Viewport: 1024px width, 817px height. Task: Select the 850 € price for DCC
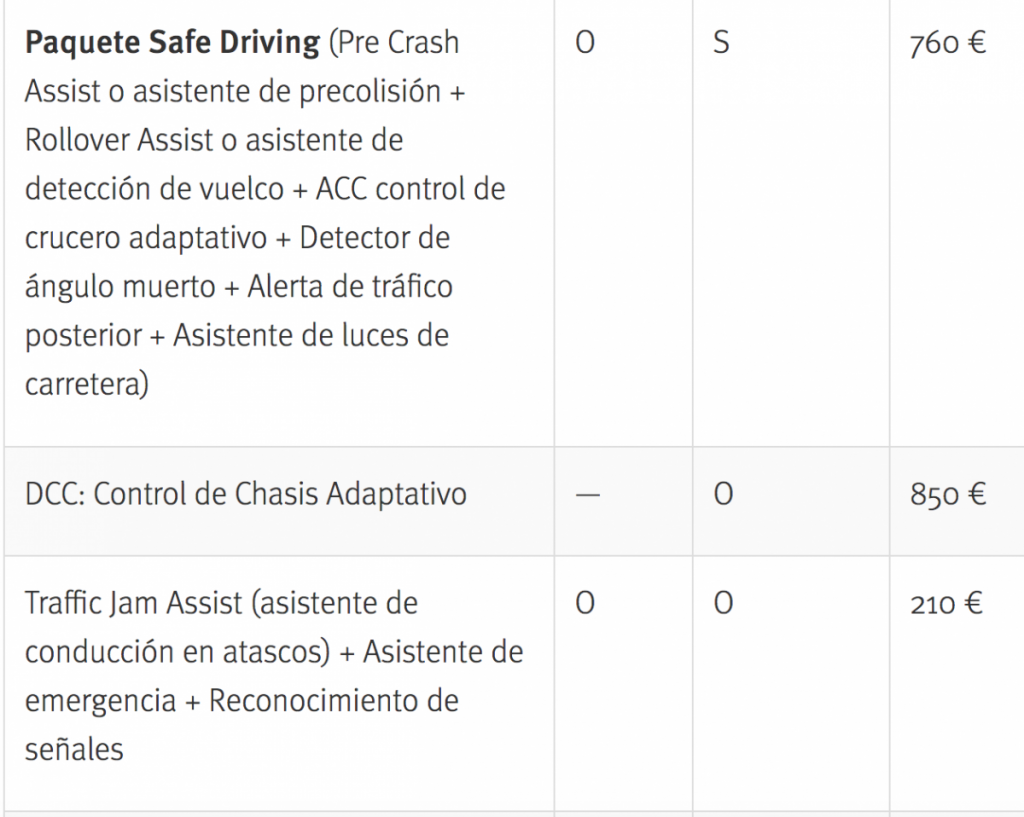pyautogui.click(x=947, y=495)
